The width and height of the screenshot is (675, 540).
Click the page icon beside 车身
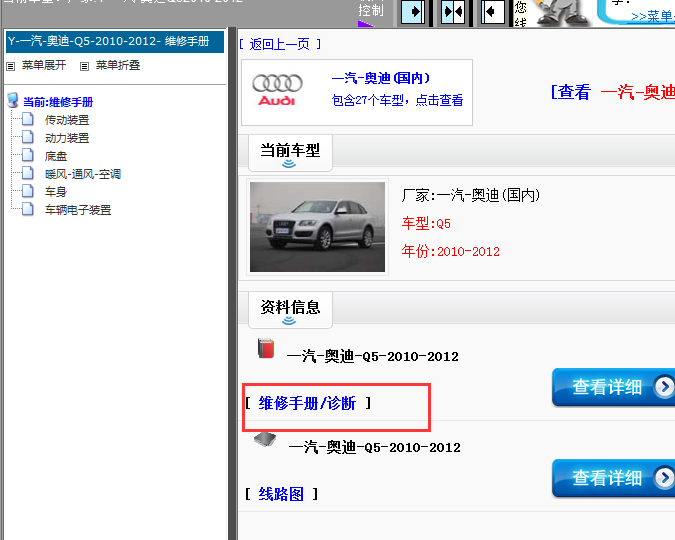pyautogui.click(x=28, y=191)
